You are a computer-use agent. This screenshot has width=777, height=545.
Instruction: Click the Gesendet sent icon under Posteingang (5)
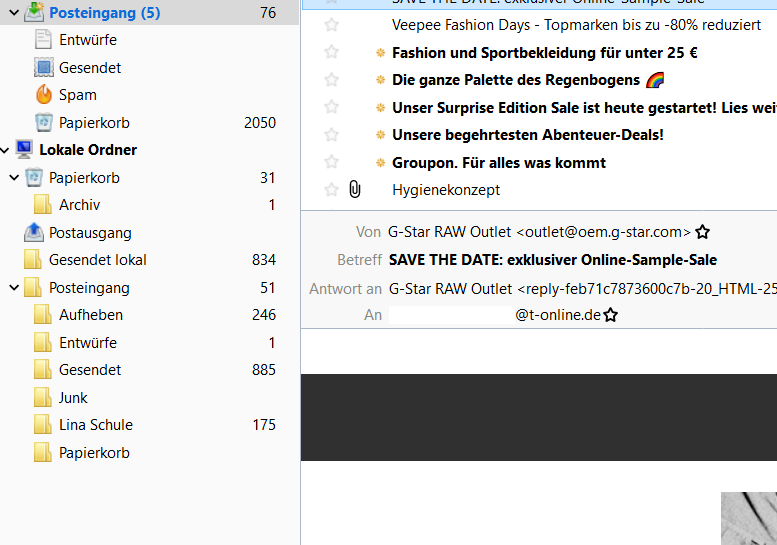pos(43,68)
